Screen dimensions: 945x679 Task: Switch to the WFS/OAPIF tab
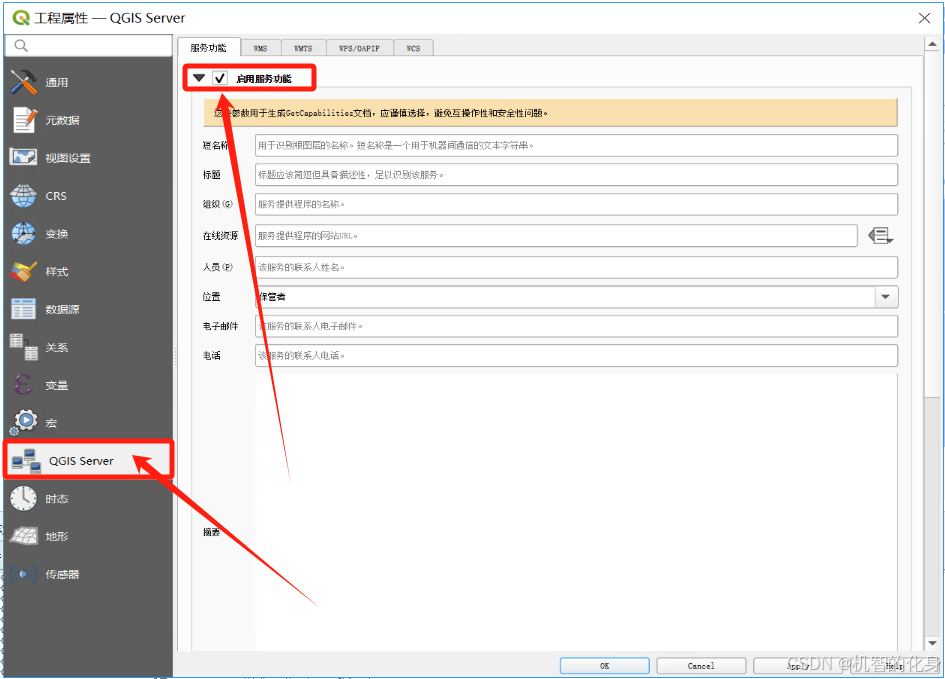(x=359, y=48)
